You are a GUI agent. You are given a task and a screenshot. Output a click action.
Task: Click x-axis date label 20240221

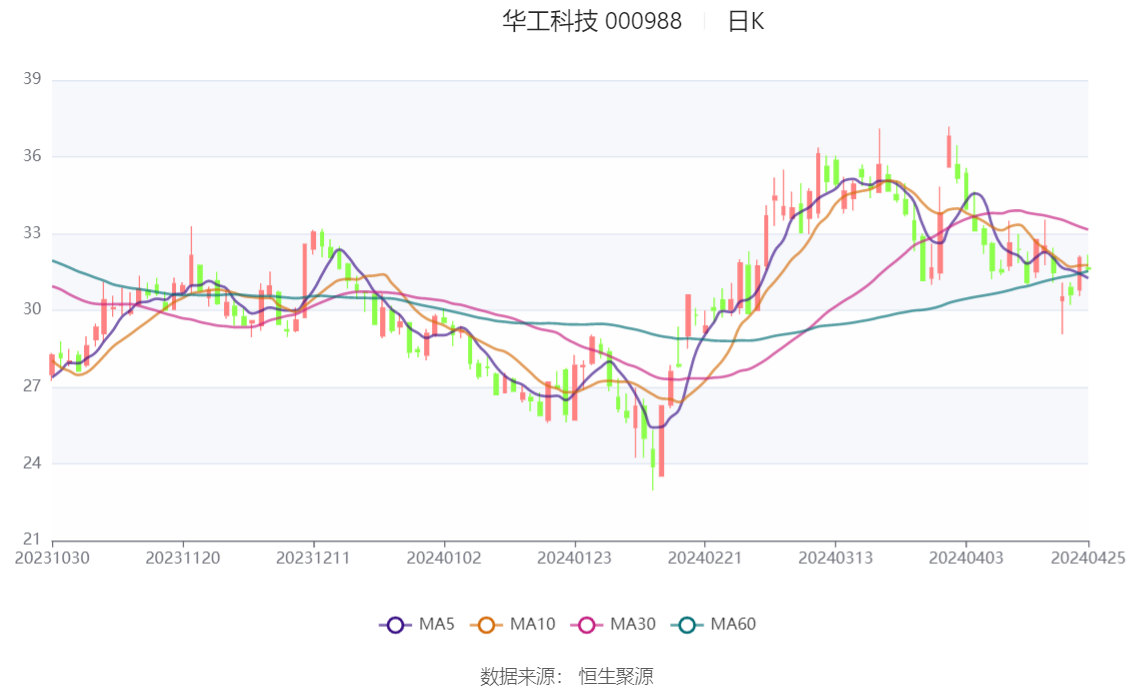705,557
